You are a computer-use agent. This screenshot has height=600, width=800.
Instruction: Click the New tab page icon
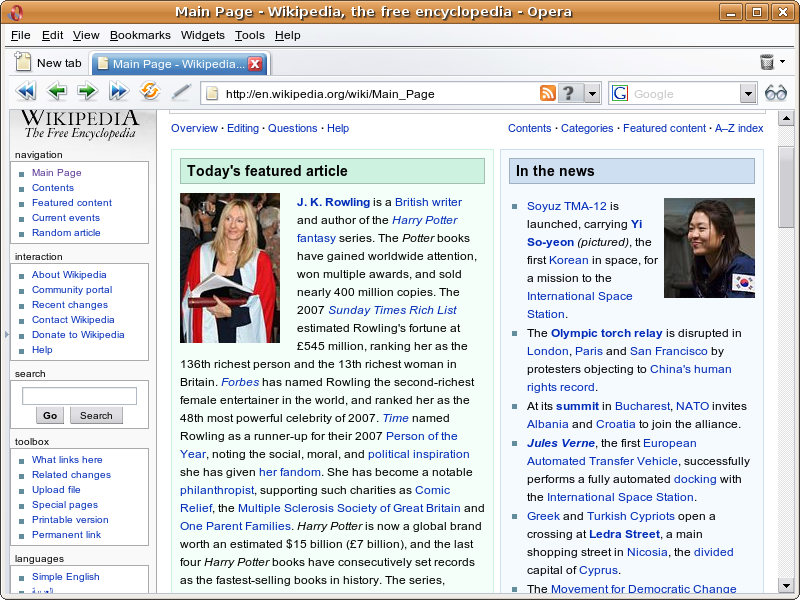pyautogui.click(x=22, y=62)
